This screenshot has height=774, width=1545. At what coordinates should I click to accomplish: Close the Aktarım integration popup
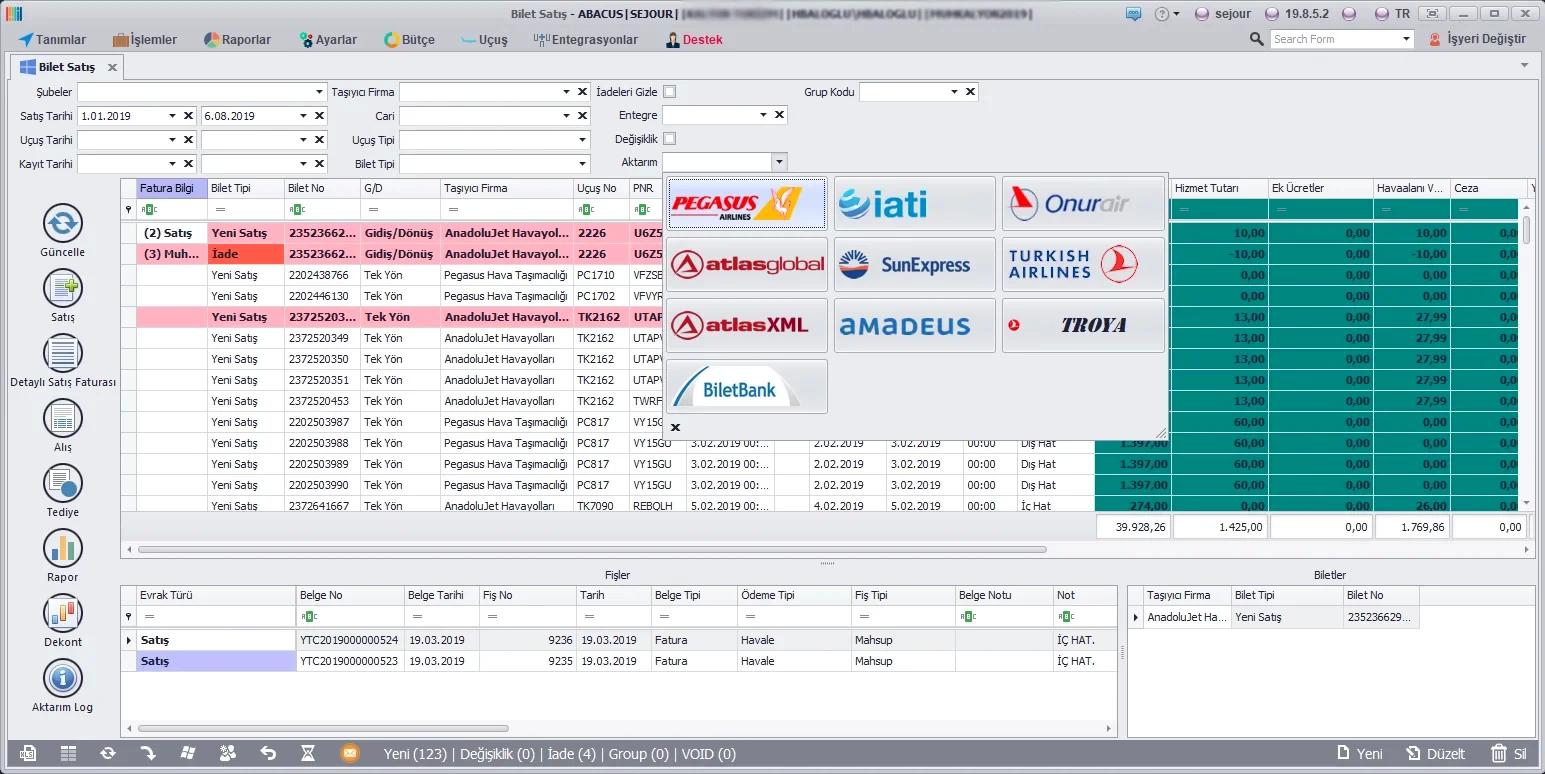pos(675,427)
